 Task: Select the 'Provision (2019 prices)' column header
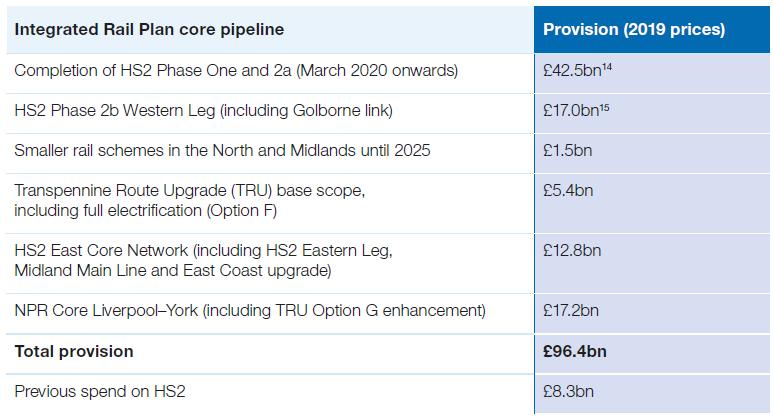pyautogui.click(x=634, y=30)
